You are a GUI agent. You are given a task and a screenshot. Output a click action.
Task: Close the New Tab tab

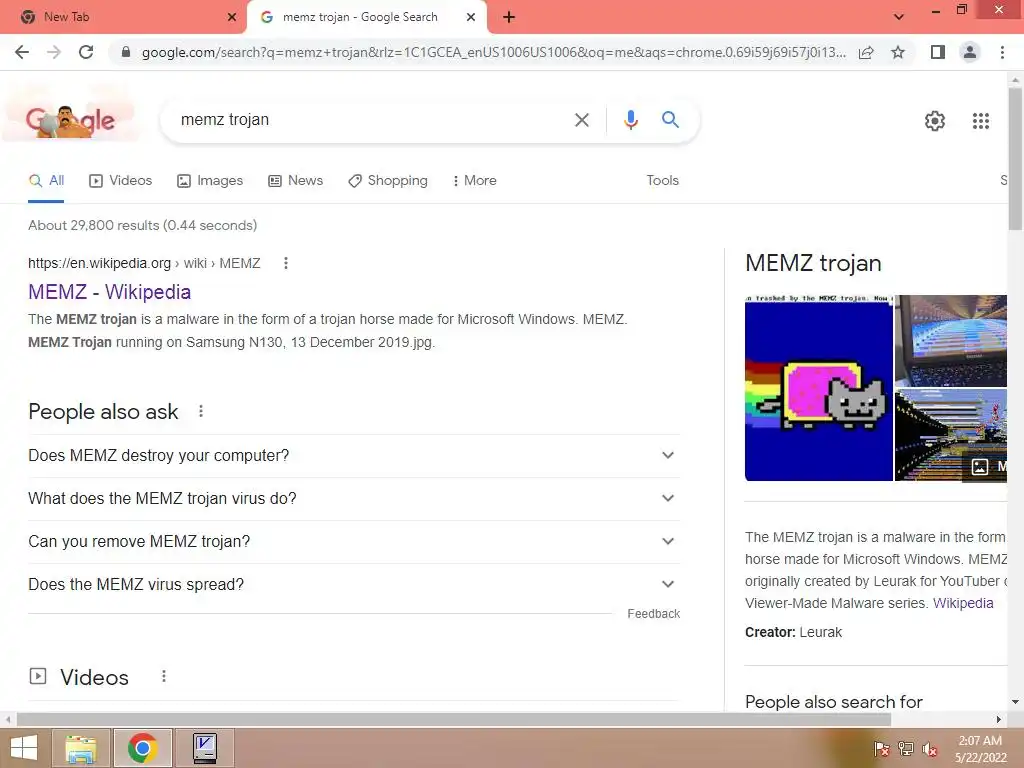232,18
